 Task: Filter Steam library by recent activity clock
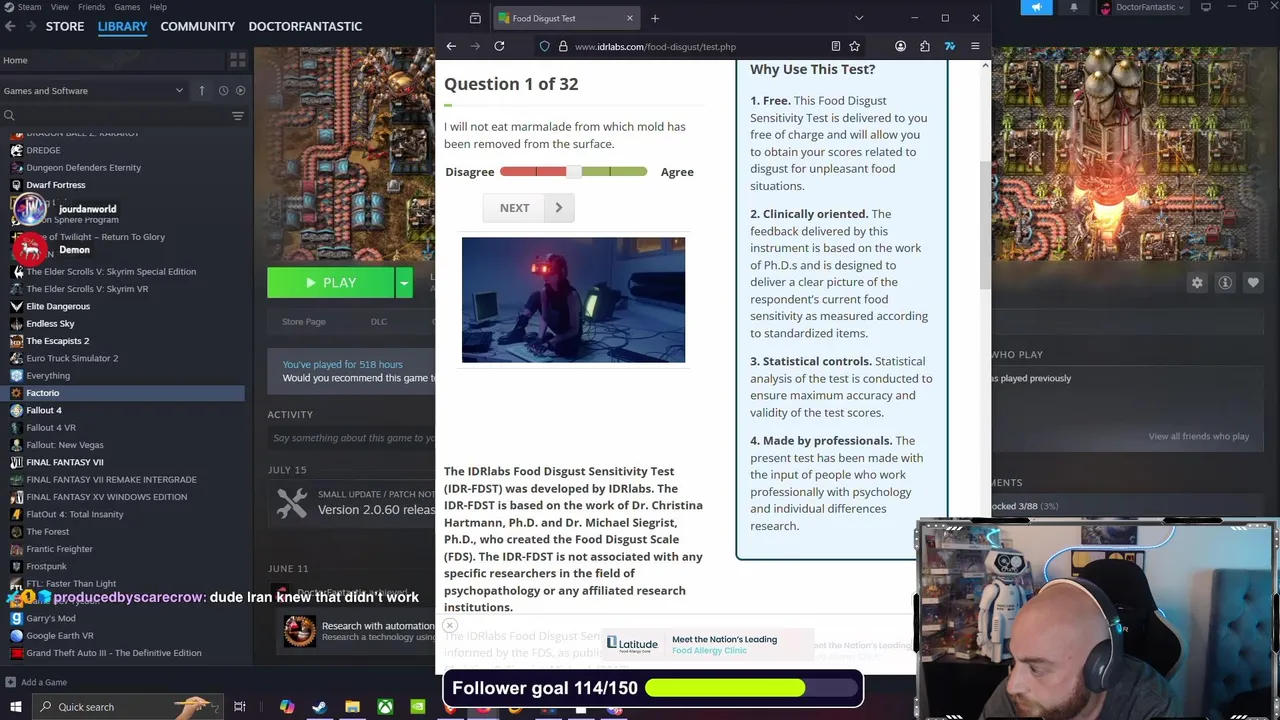pyautogui.click(x=223, y=90)
